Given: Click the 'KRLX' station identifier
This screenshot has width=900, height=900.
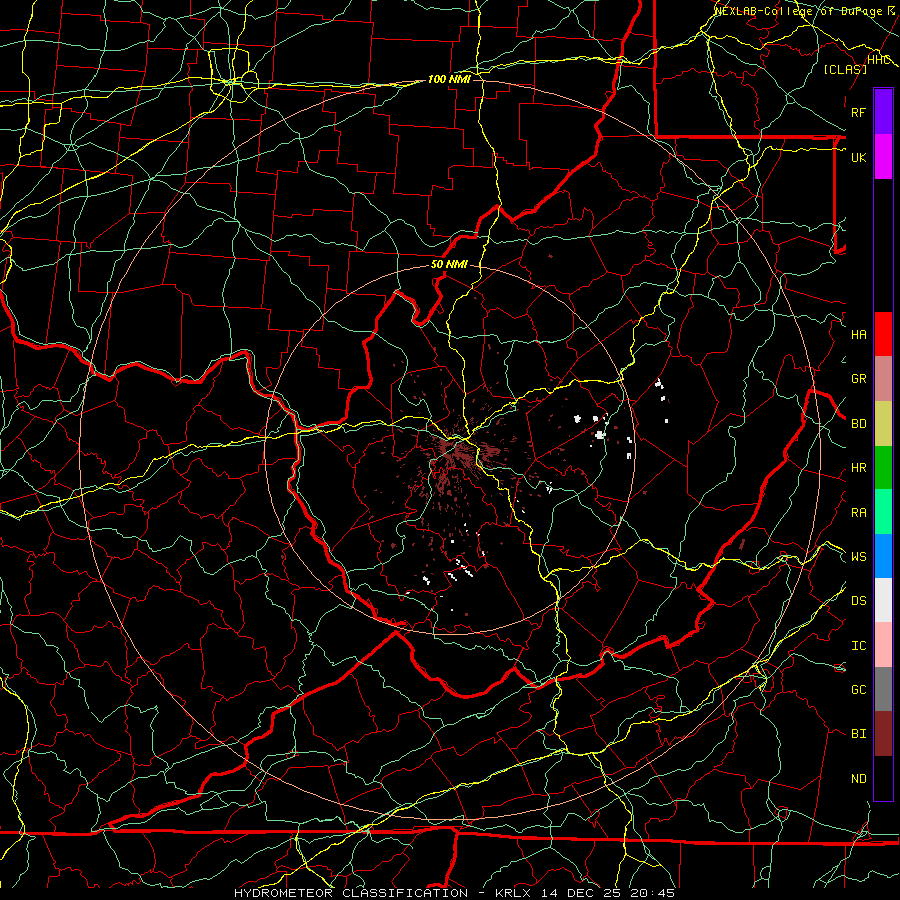Looking at the screenshot, I should (x=513, y=893).
